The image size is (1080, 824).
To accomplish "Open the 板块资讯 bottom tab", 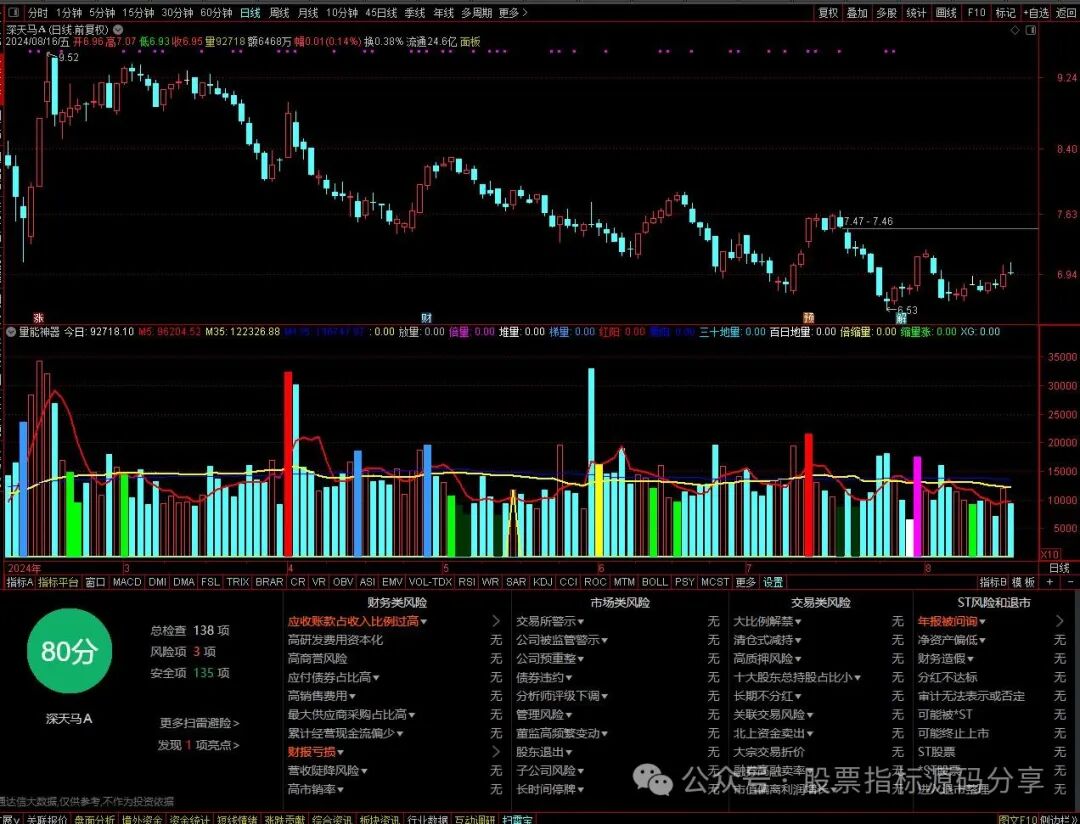I will pos(380,819).
